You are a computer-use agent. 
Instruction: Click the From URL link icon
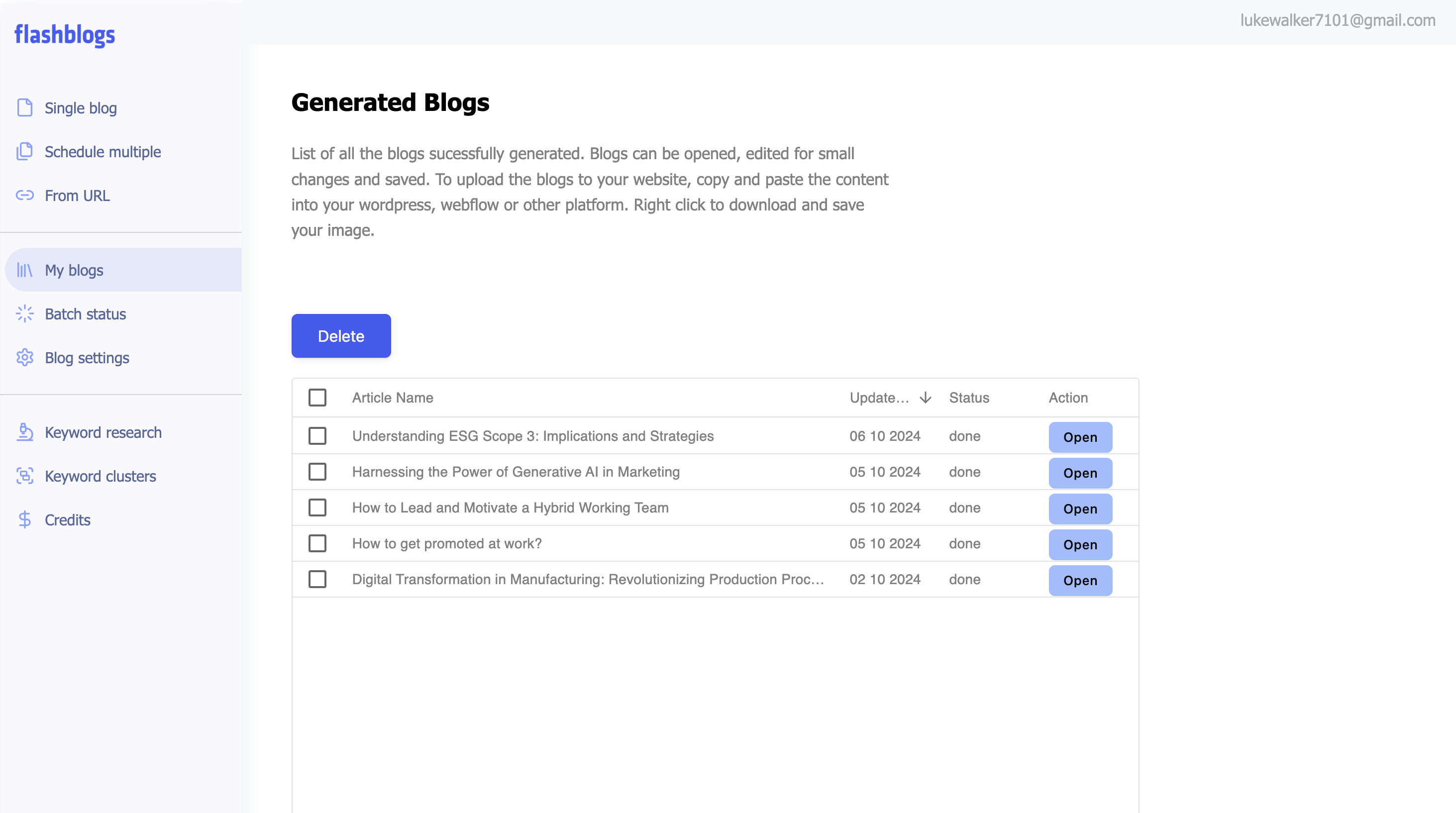point(25,196)
